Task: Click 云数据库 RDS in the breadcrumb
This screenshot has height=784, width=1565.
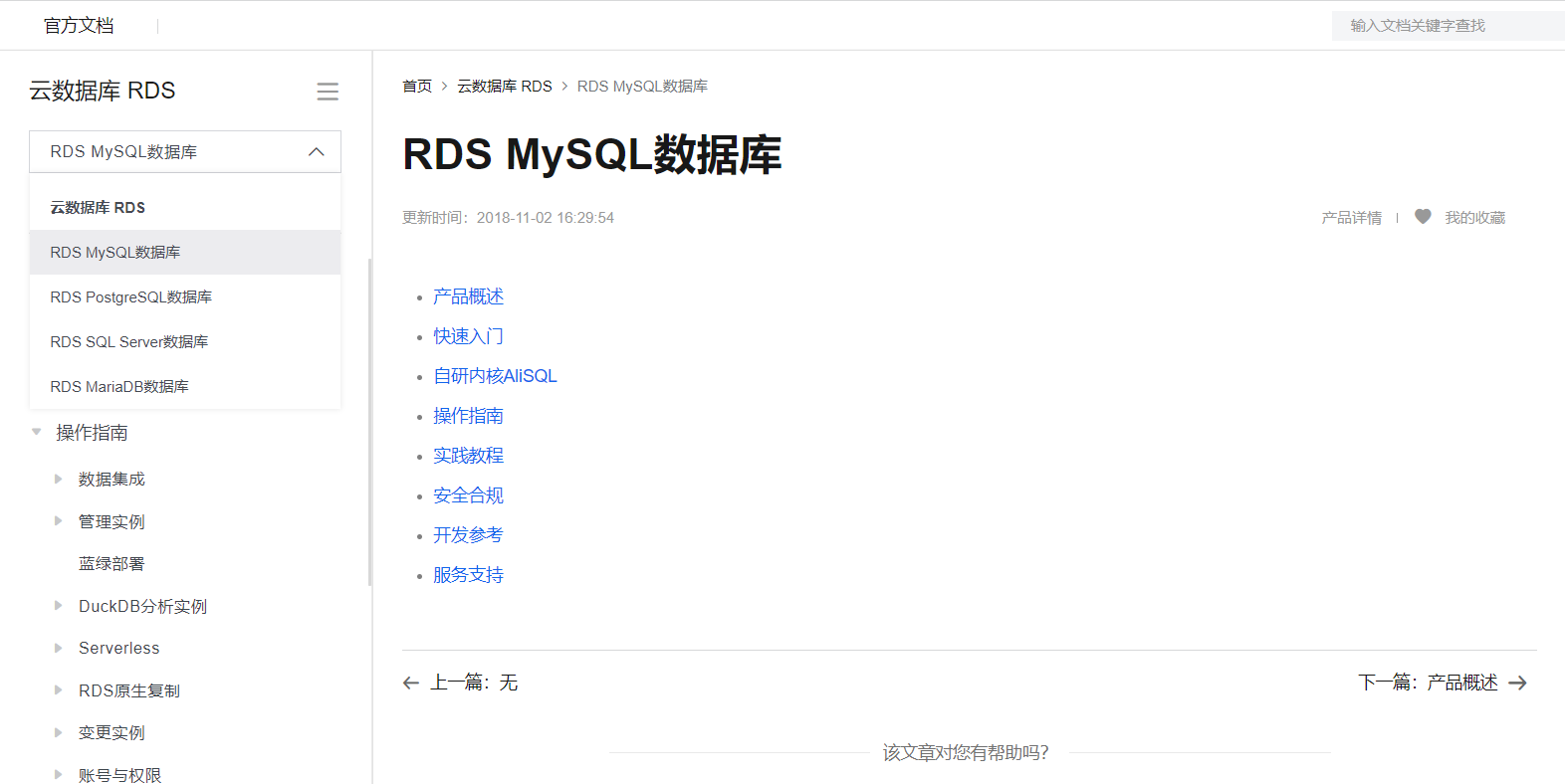Action: pyautogui.click(x=505, y=87)
